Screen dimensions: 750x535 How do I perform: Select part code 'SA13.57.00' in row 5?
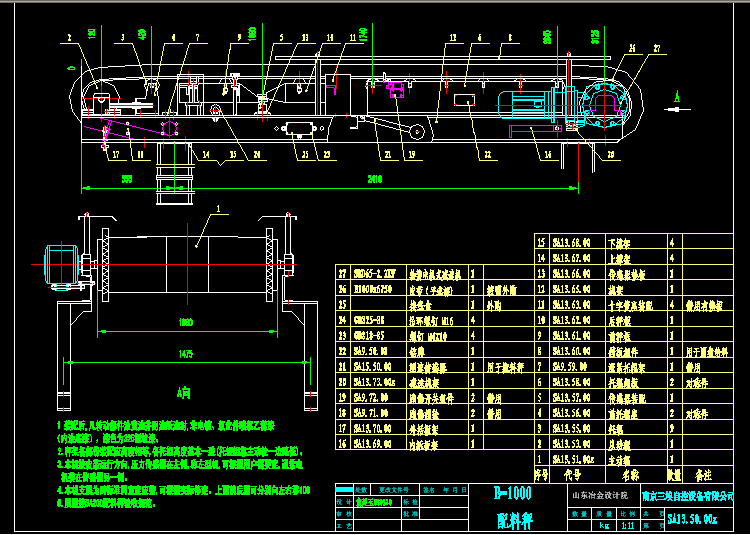571,398
